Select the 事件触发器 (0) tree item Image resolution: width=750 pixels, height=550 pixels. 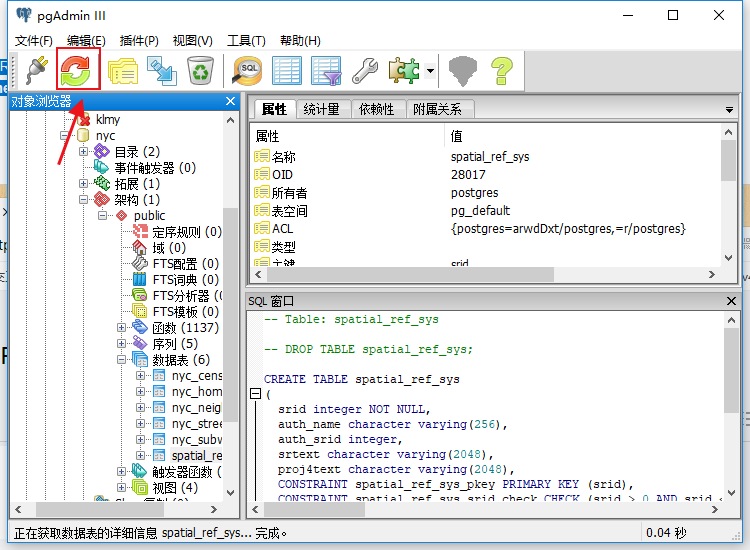coord(155,168)
